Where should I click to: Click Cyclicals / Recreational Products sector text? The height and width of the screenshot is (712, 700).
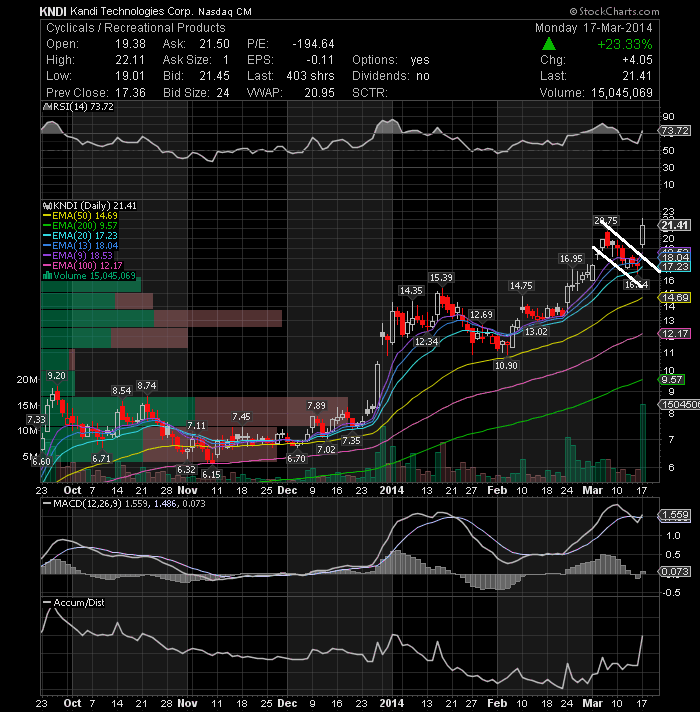point(136,28)
